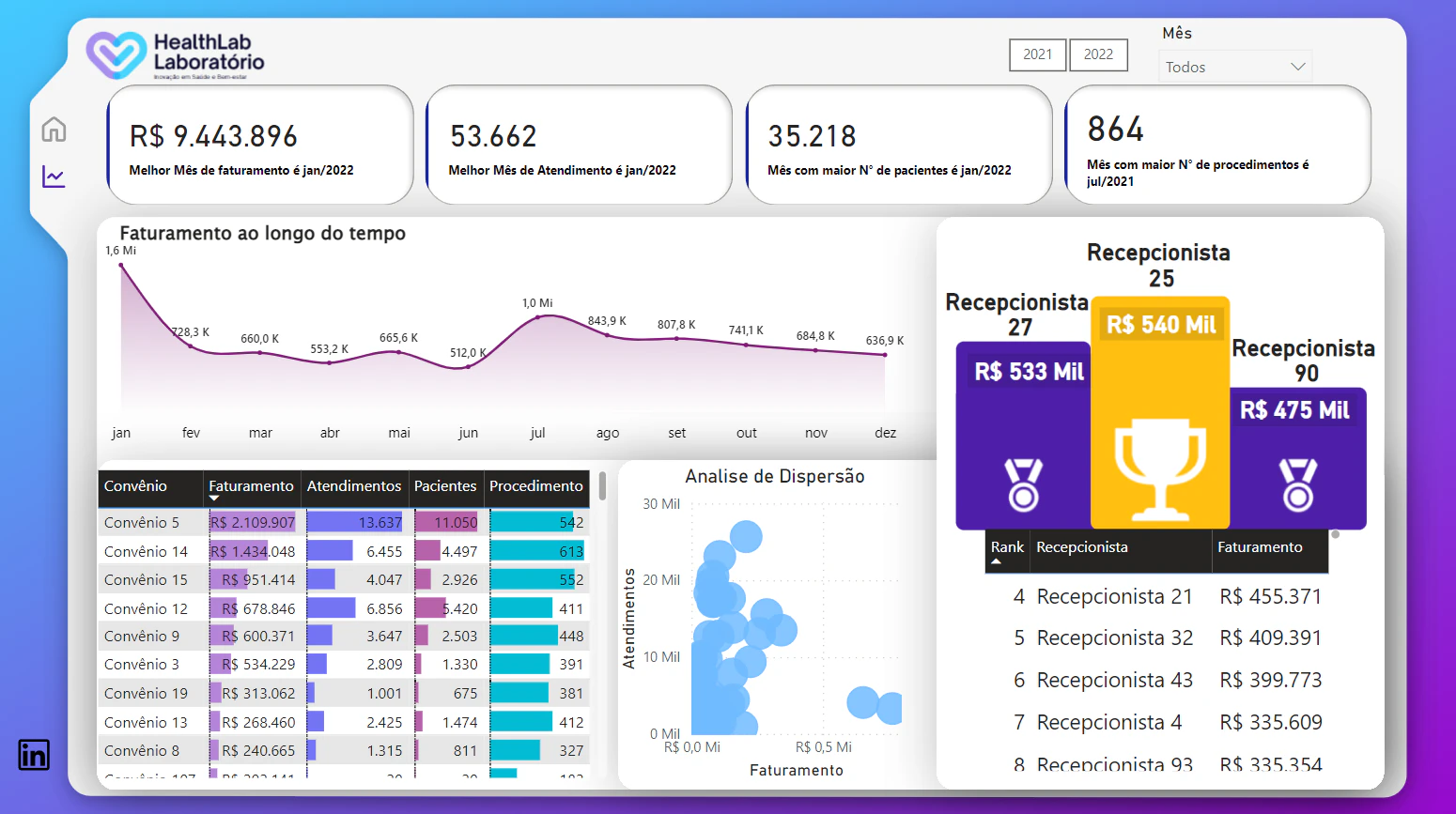1456x814 pixels.
Task: Sort table by Atendimentos column header
Action: pos(354,486)
